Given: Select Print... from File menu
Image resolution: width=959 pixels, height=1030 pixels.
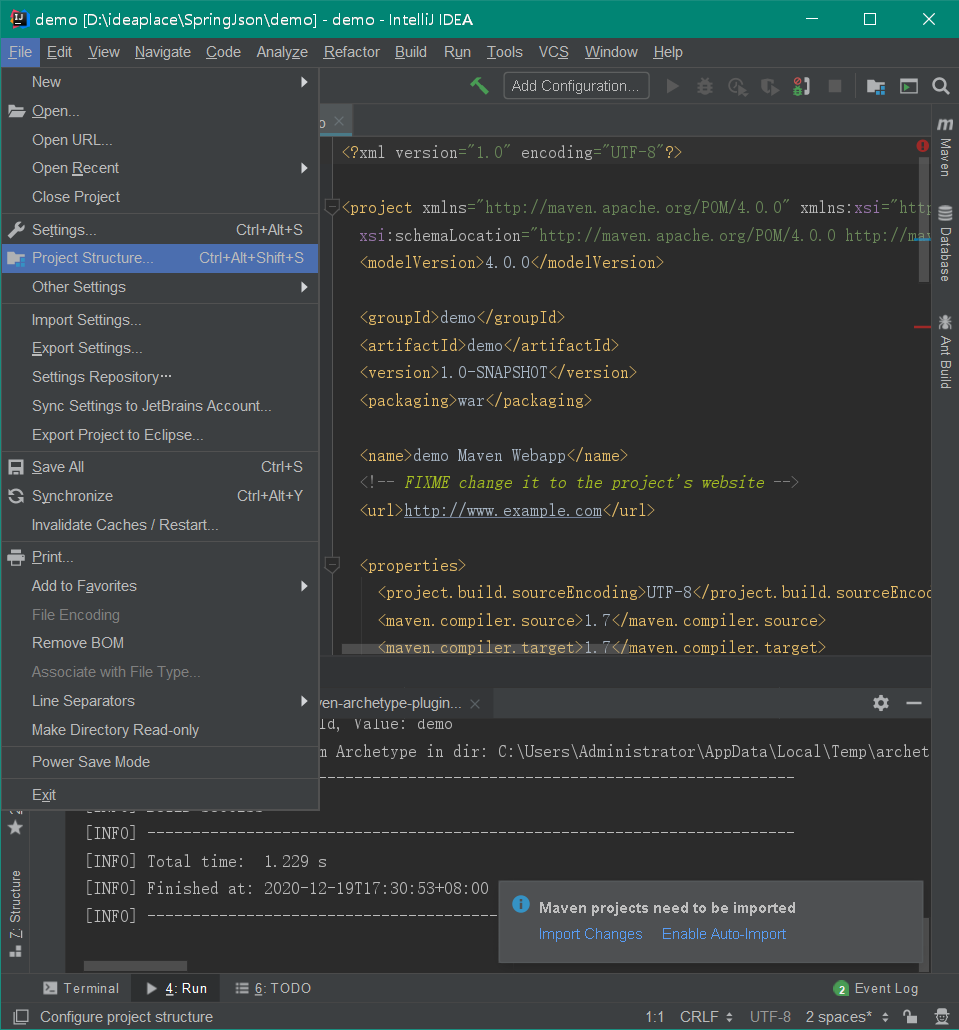Looking at the screenshot, I should pos(160,557).
